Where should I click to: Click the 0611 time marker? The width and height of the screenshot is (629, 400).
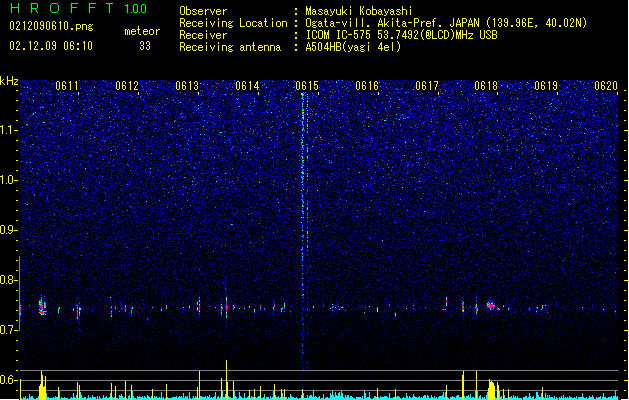67,85
